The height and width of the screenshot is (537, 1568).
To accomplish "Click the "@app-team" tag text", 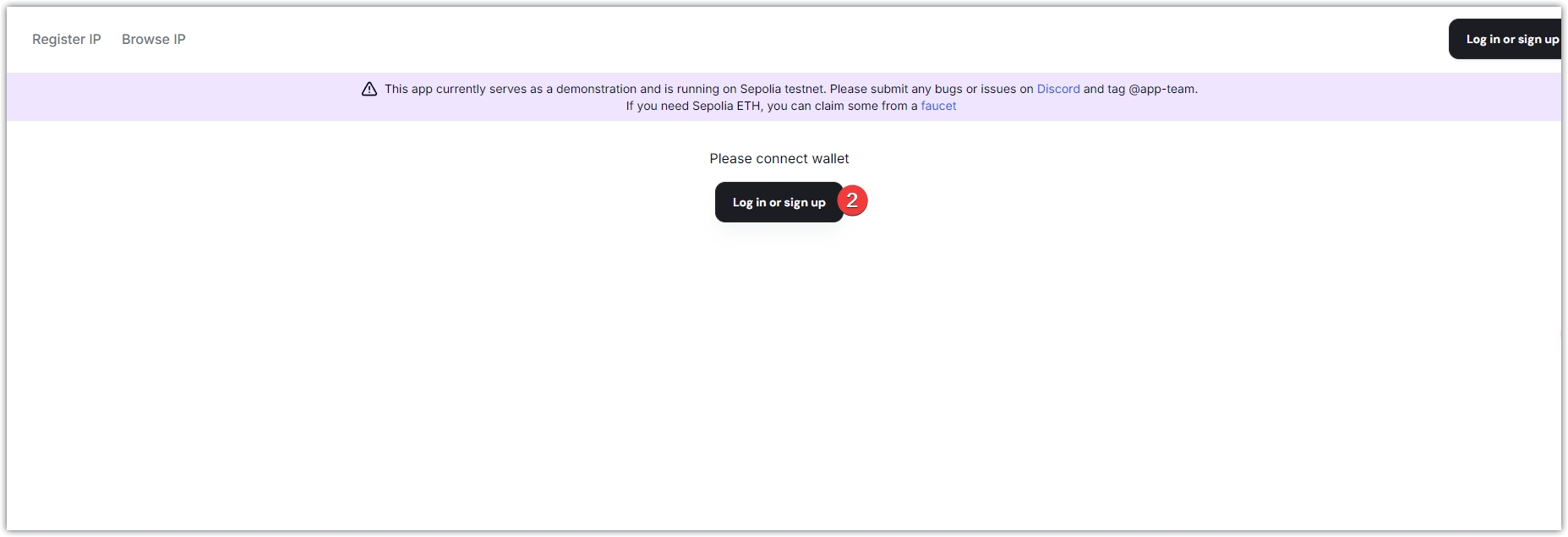I will 1162,89.
